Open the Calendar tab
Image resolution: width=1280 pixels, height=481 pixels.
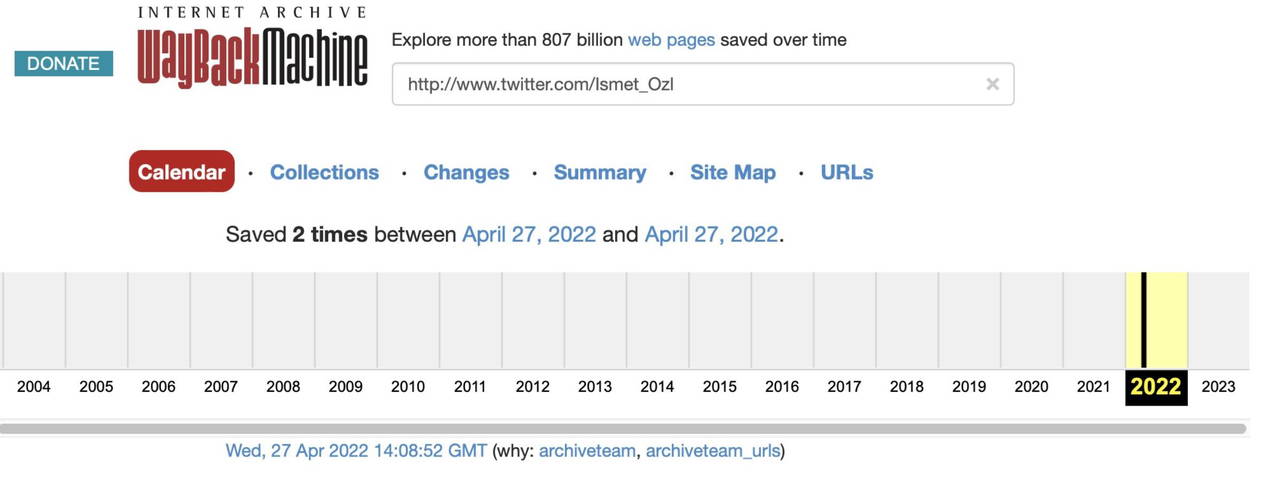click(181, 172)
